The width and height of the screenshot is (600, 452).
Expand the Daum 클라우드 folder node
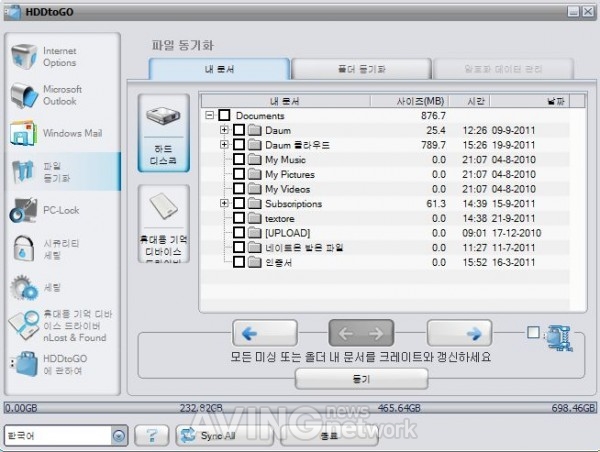(224, 145)
